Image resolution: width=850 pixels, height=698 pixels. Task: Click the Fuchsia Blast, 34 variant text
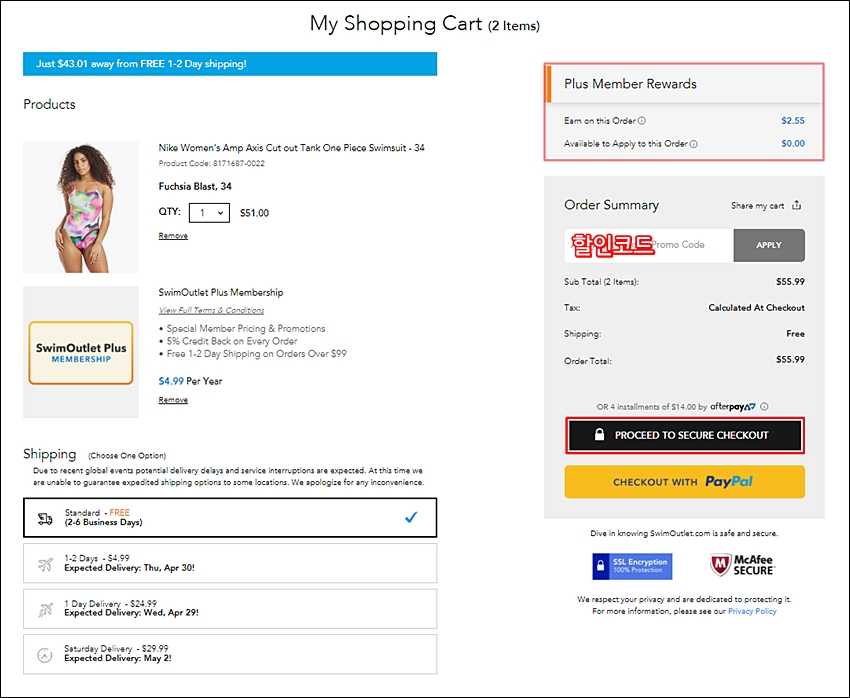click(195, 186)
